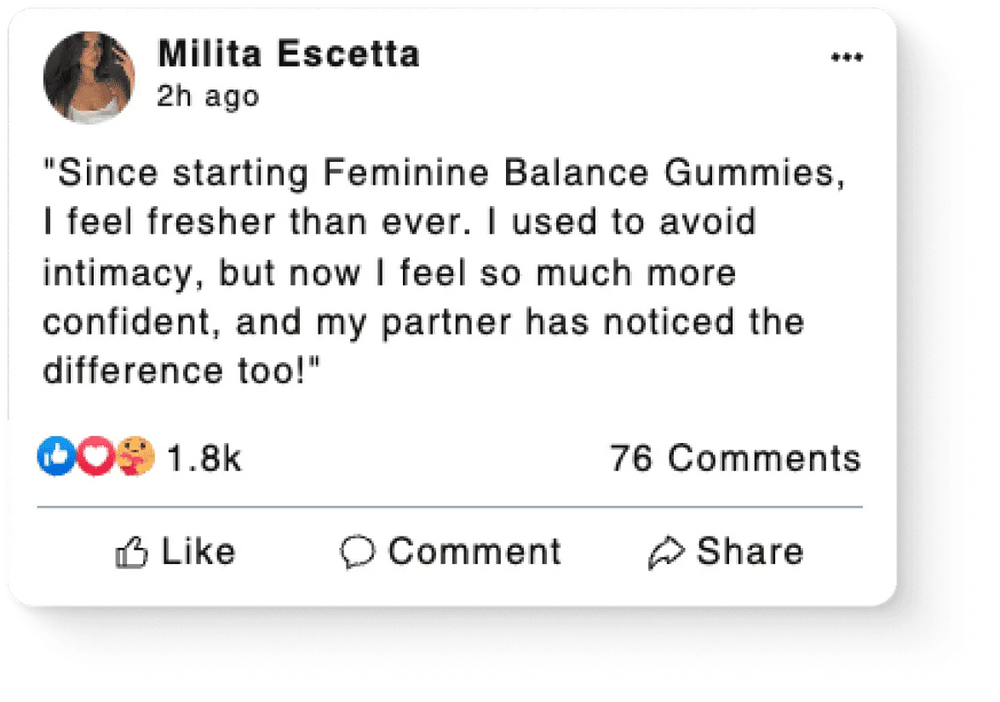Screen dimensions: 1000x702
Task: Click the curved arrow icon beside Share
Action: [x=665, y=552]
